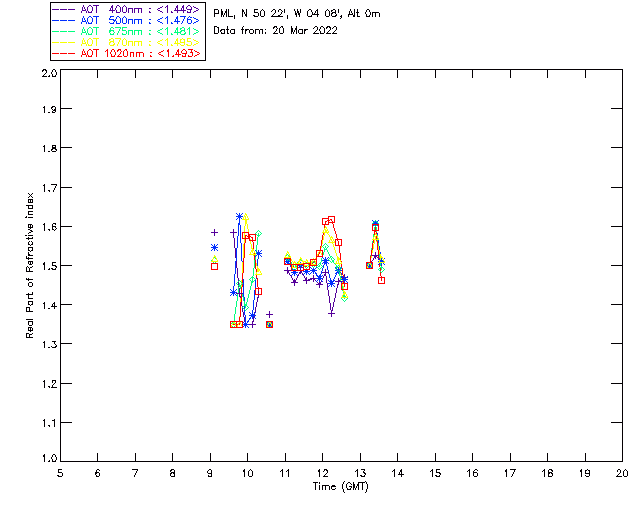Click the AOT 675nm legend entry
Image resolution: width=640 pixels, height=512 pixels.
(x=126, y=31)
